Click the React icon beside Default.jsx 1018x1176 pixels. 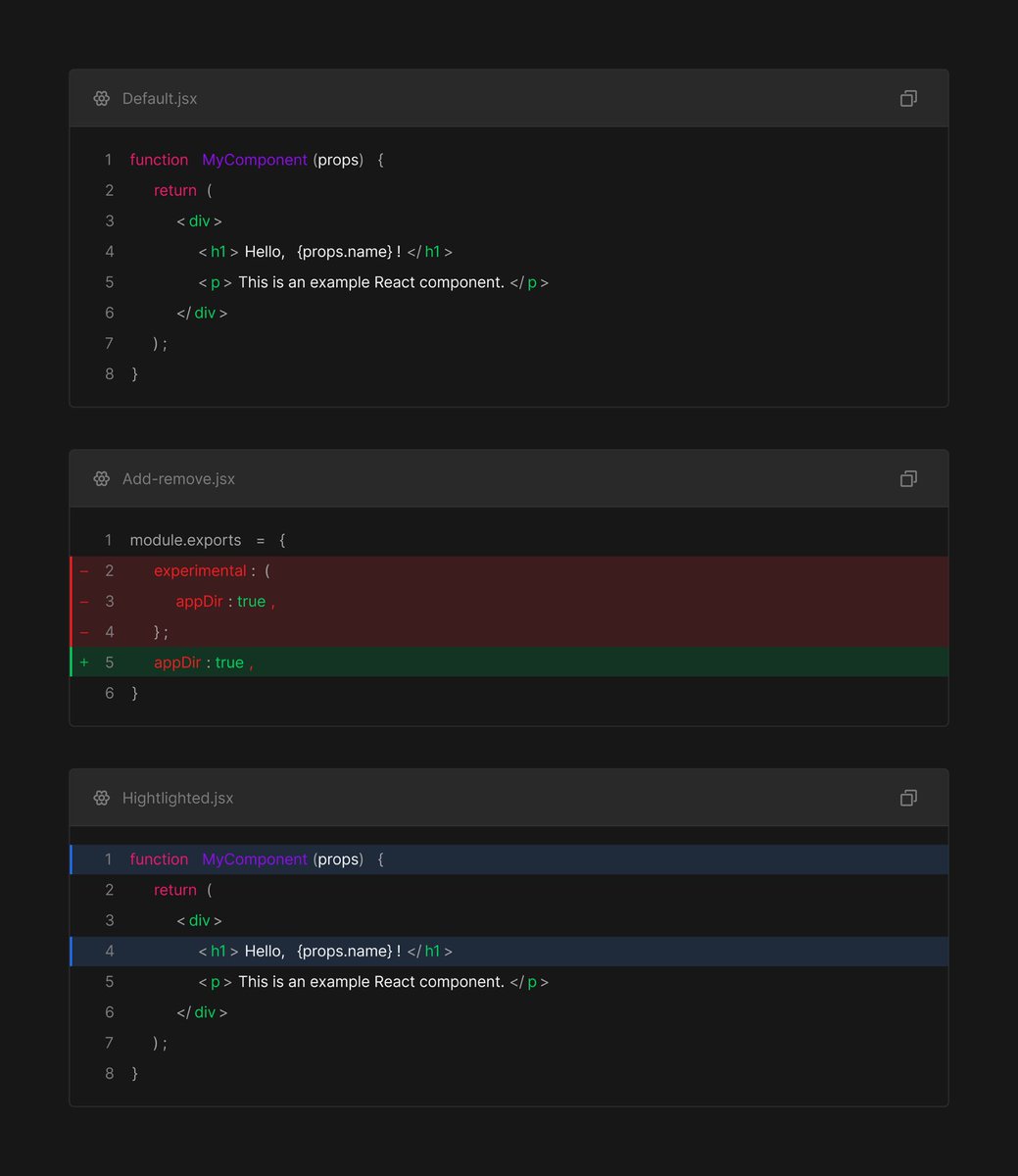101,98
